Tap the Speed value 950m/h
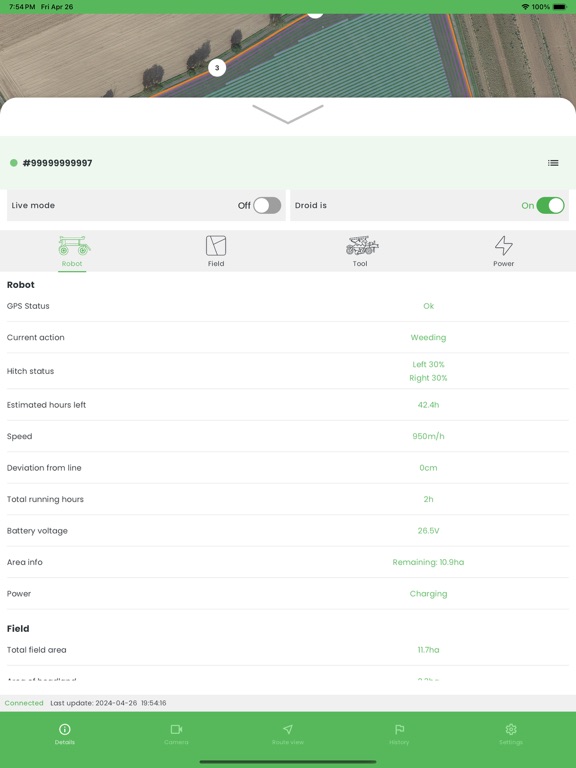Viewport: 576px width, 768px height. pos(429,436)
